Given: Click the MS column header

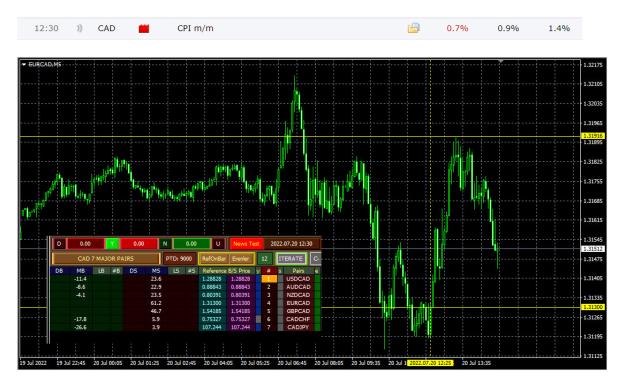Looking at the screenshot, I should [x=156, y=271].
